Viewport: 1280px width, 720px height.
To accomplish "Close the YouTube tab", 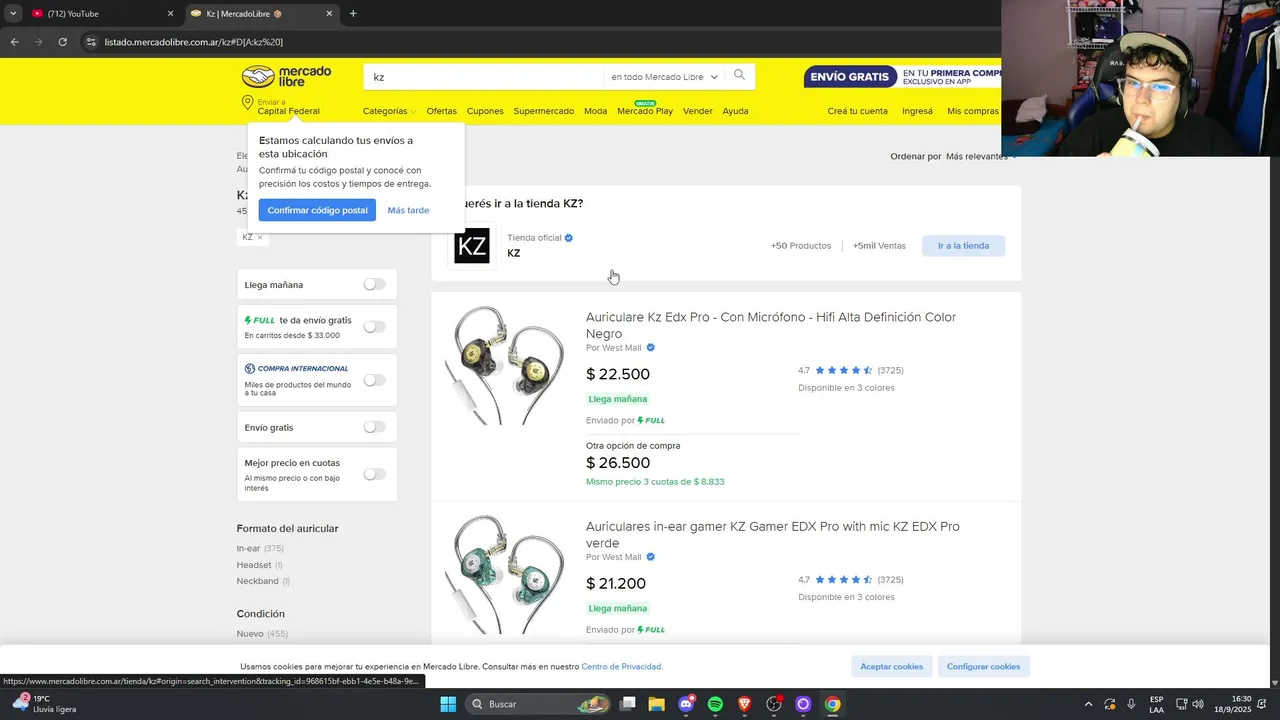I will click(170, 14).
